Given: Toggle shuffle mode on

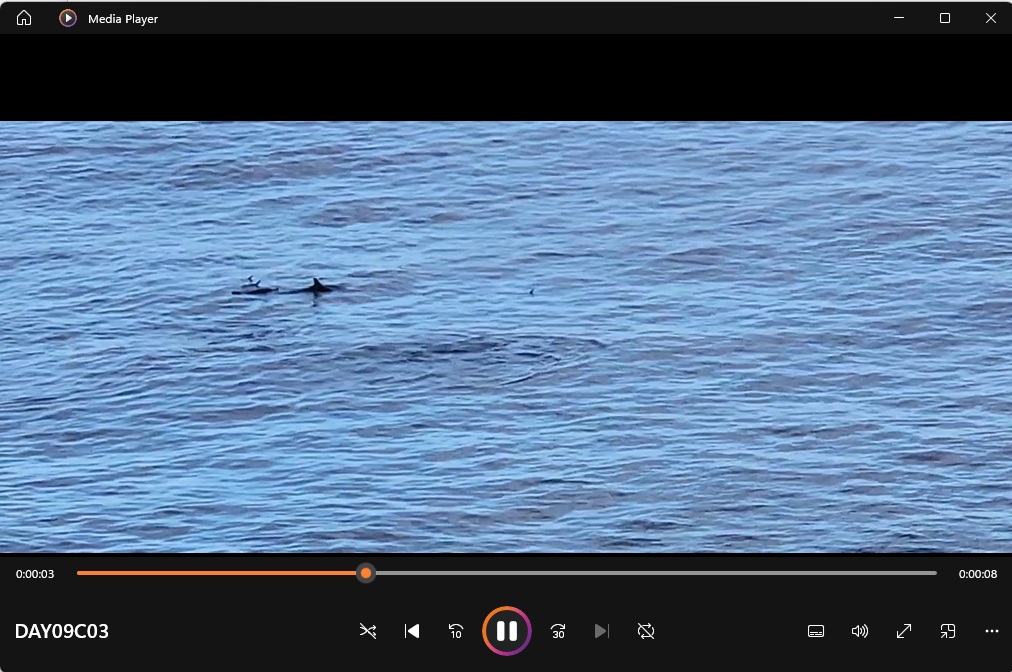Looking at the screenshot, I should 368,631.
